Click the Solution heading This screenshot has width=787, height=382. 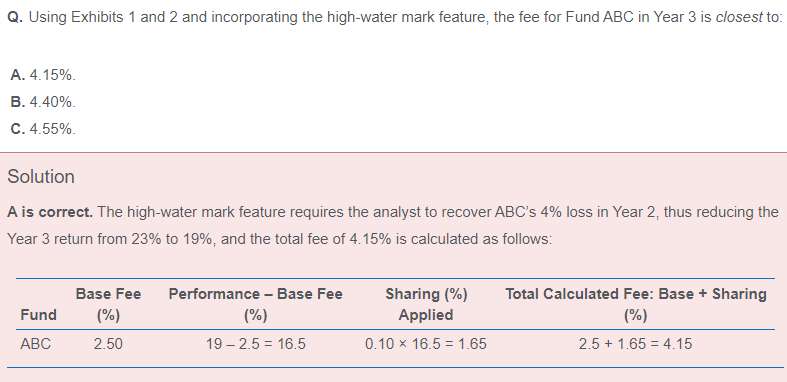41,177
